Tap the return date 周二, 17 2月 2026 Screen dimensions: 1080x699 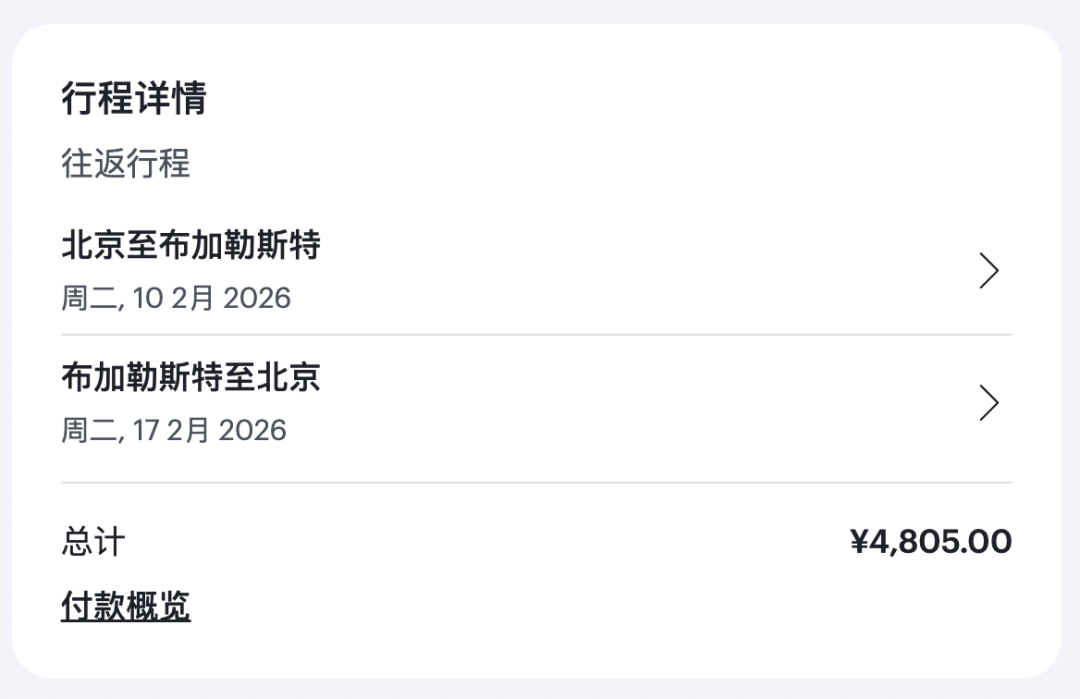tap(174, 430)
